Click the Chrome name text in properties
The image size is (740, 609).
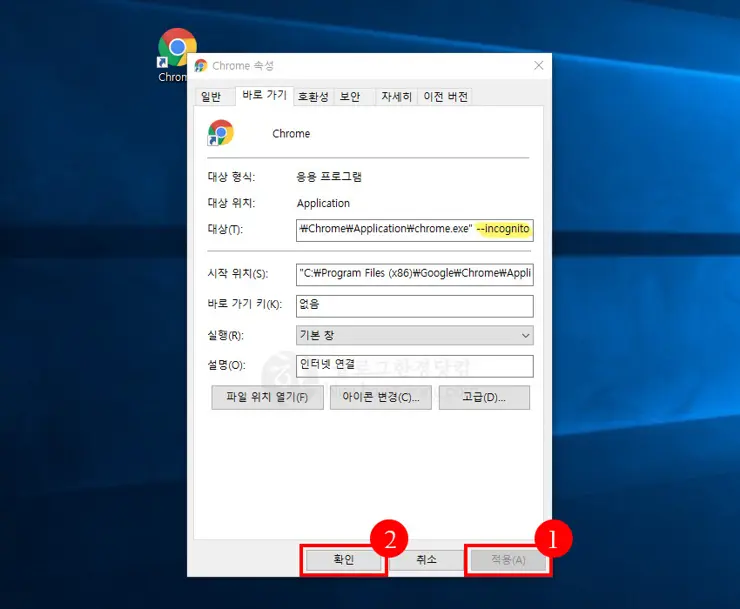coord(291,134)
